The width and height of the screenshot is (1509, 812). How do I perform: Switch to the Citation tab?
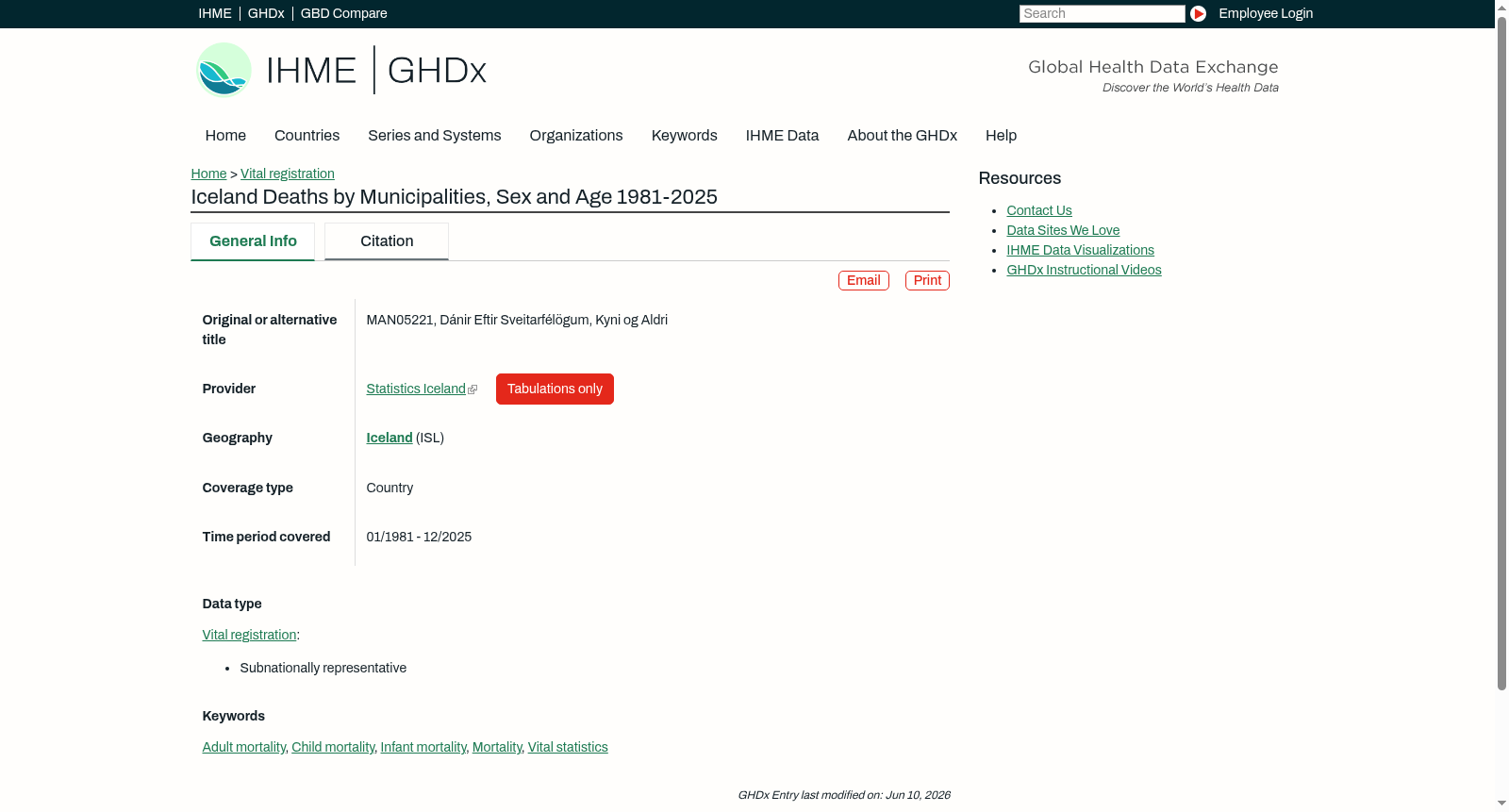(x=387, y=241)
